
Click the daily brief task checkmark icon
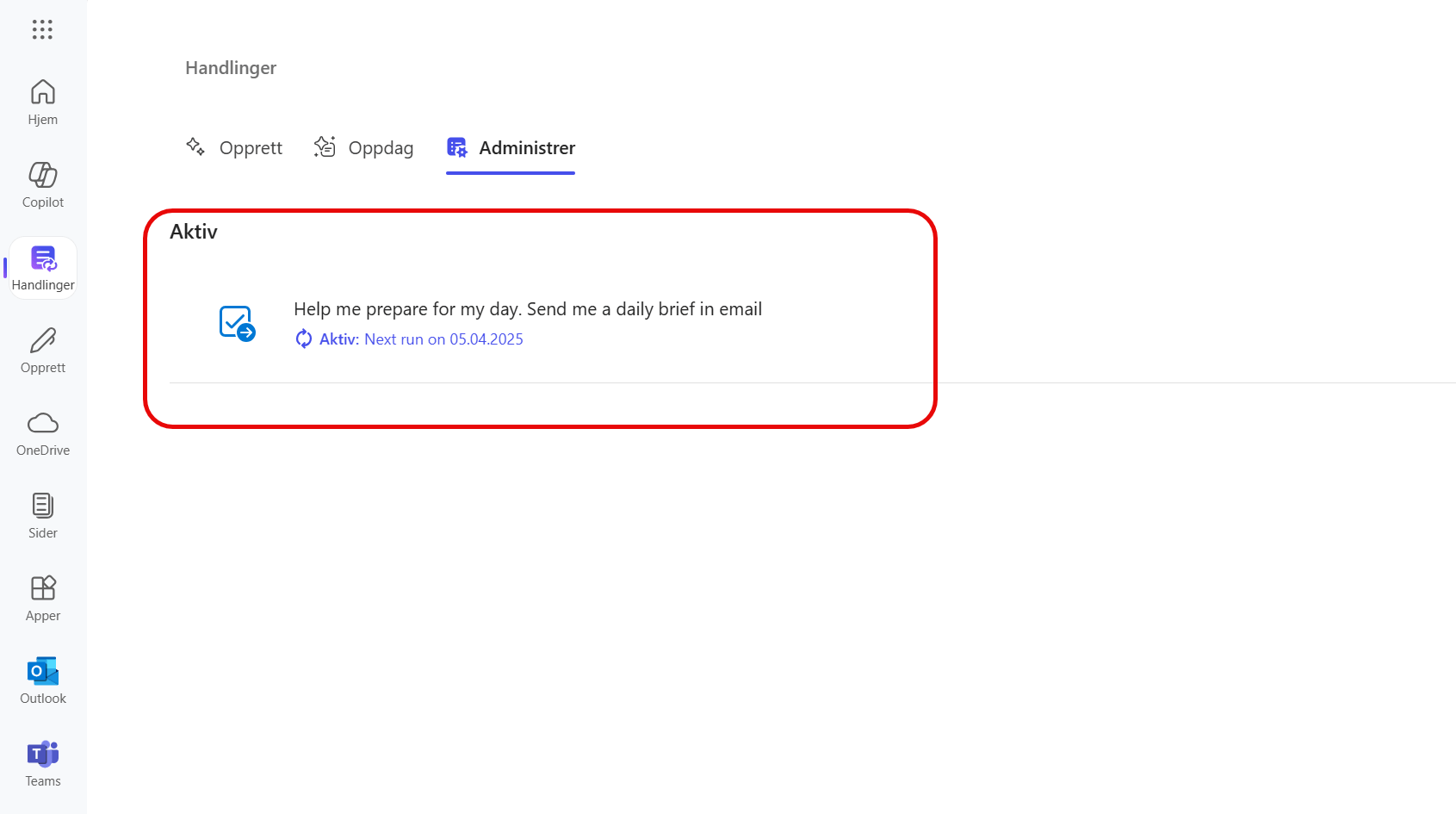[x=237, y=322]
